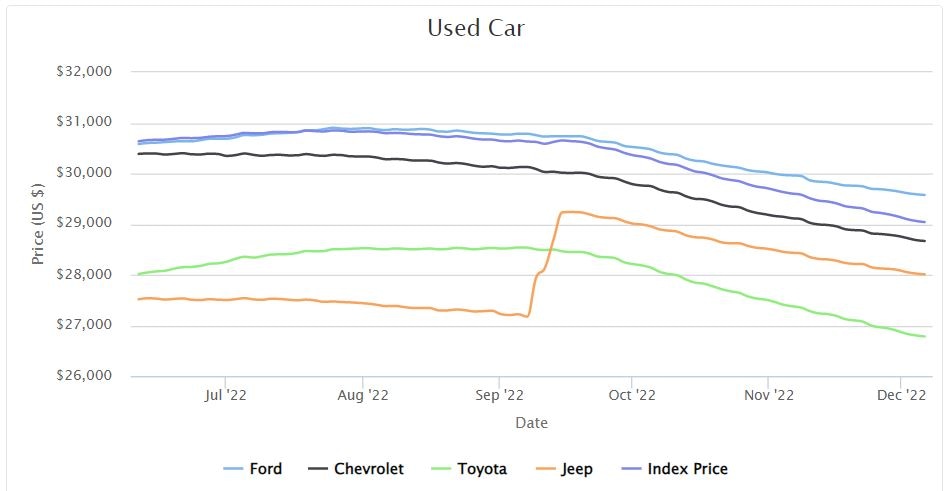The height and width of the screenshot is (491, 950).
Task: Click the "Price (US $)" axis title
Action: 38,224
